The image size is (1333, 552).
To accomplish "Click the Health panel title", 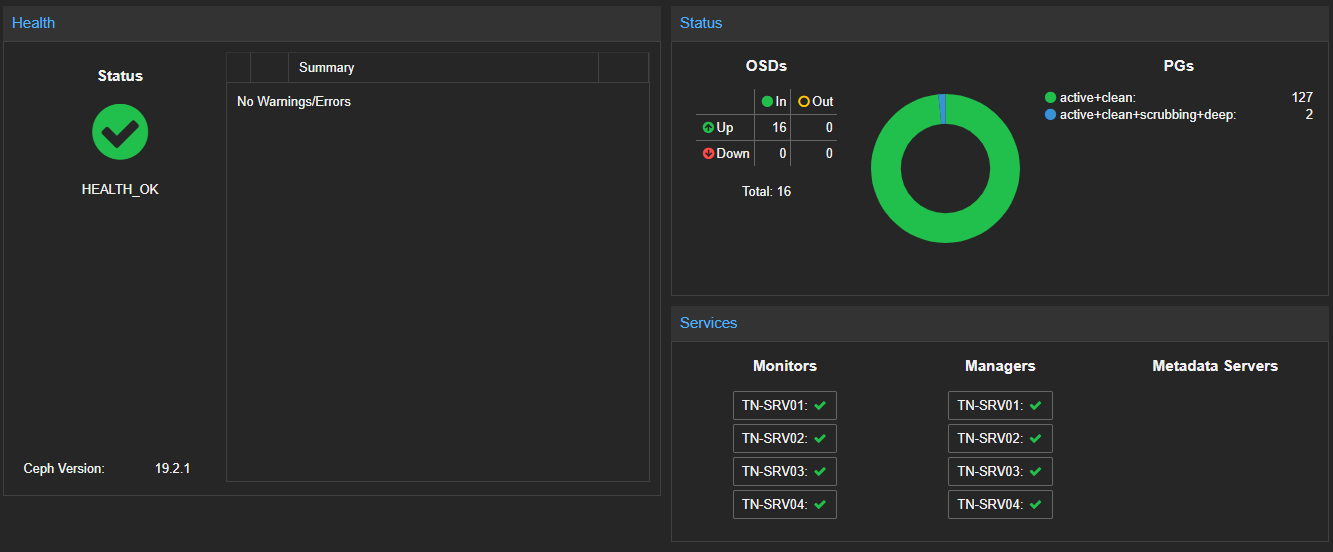I will (34, 22).
